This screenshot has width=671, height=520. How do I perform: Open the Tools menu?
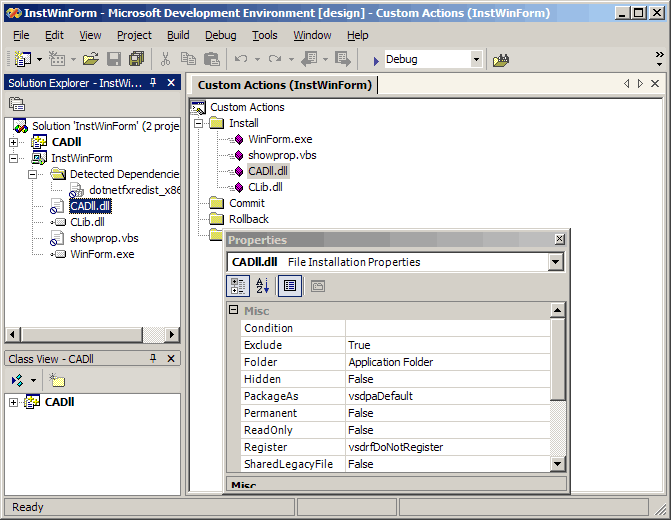click(265, 35)
